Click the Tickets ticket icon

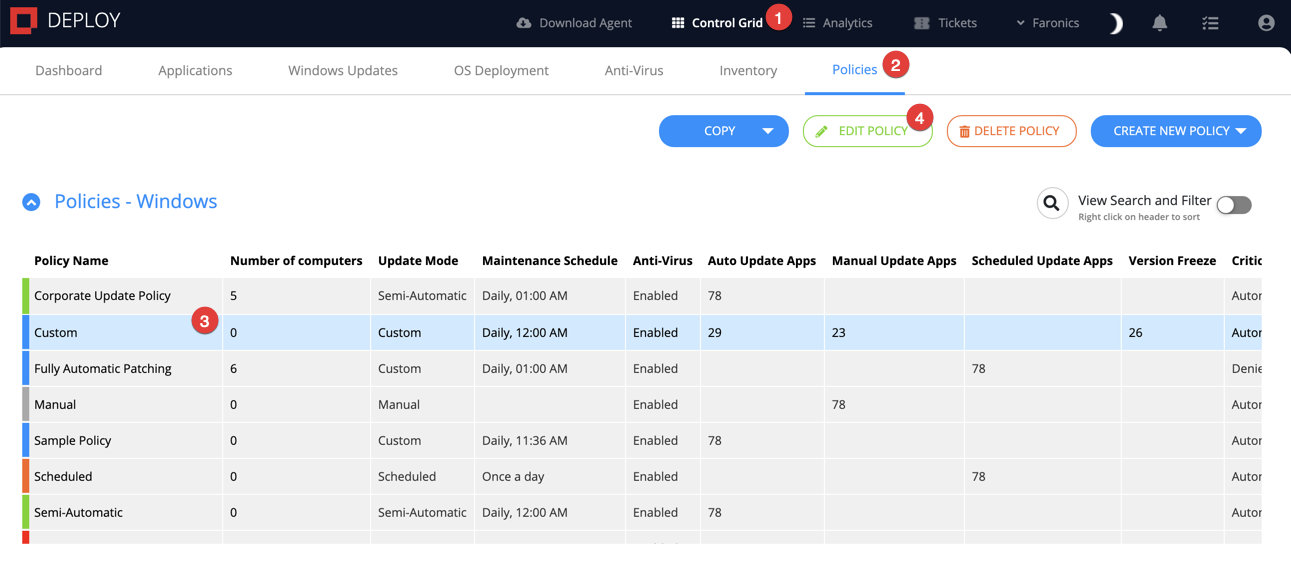(x=922, y=22)
